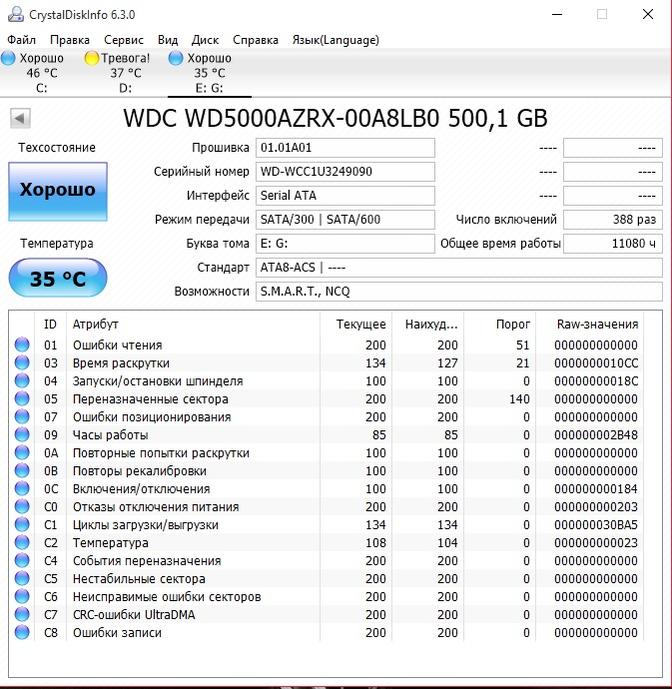Click status orb of Ошибки записи row
This screenshot has height=689, width=672.
coord(22,632)
